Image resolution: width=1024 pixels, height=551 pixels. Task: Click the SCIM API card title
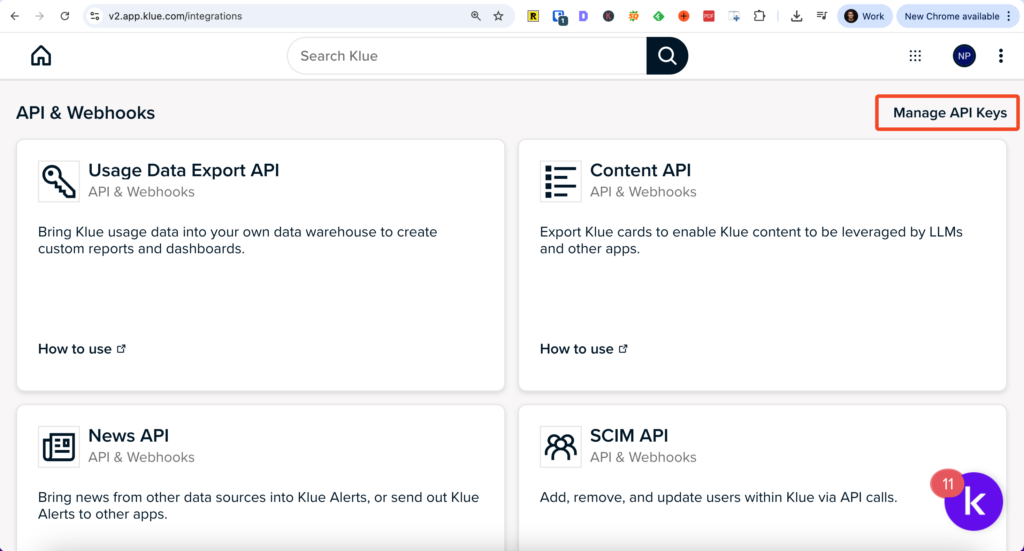629,435
